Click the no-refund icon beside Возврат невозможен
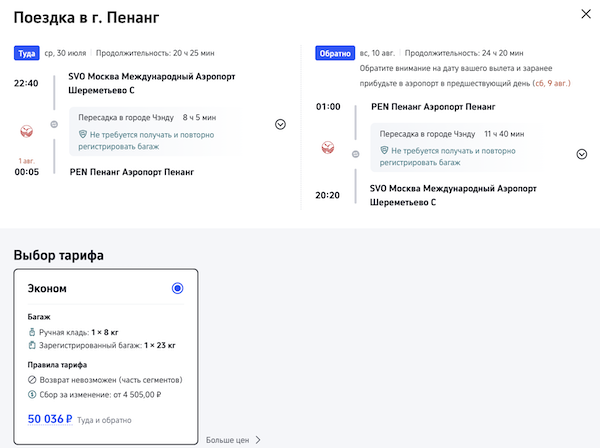 click(x=32, y=381)
